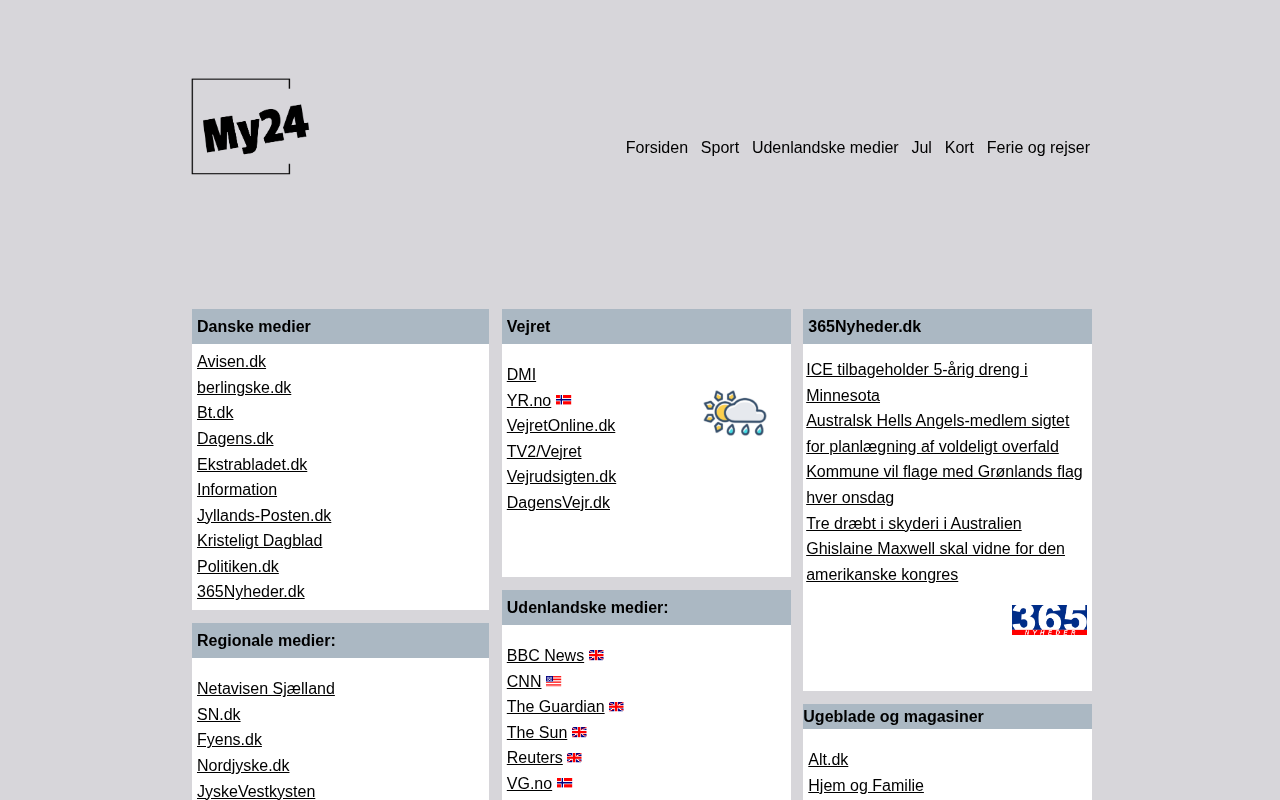Visit Kristeligt Dagblad
The height and width of the screenshot is (800, 1280).
click(x=260, y=540)
